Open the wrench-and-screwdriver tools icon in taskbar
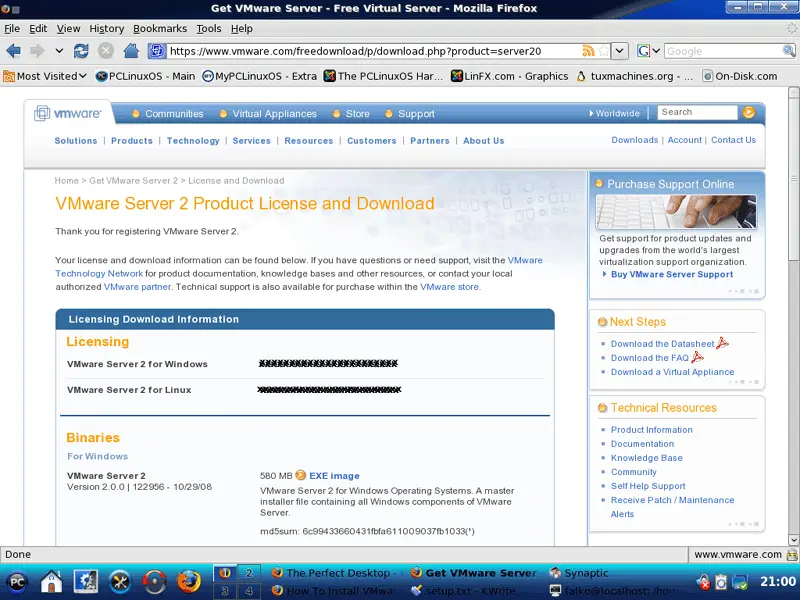Image resolution: width=800 pixels, height=600 pixels. coord(120,582)
